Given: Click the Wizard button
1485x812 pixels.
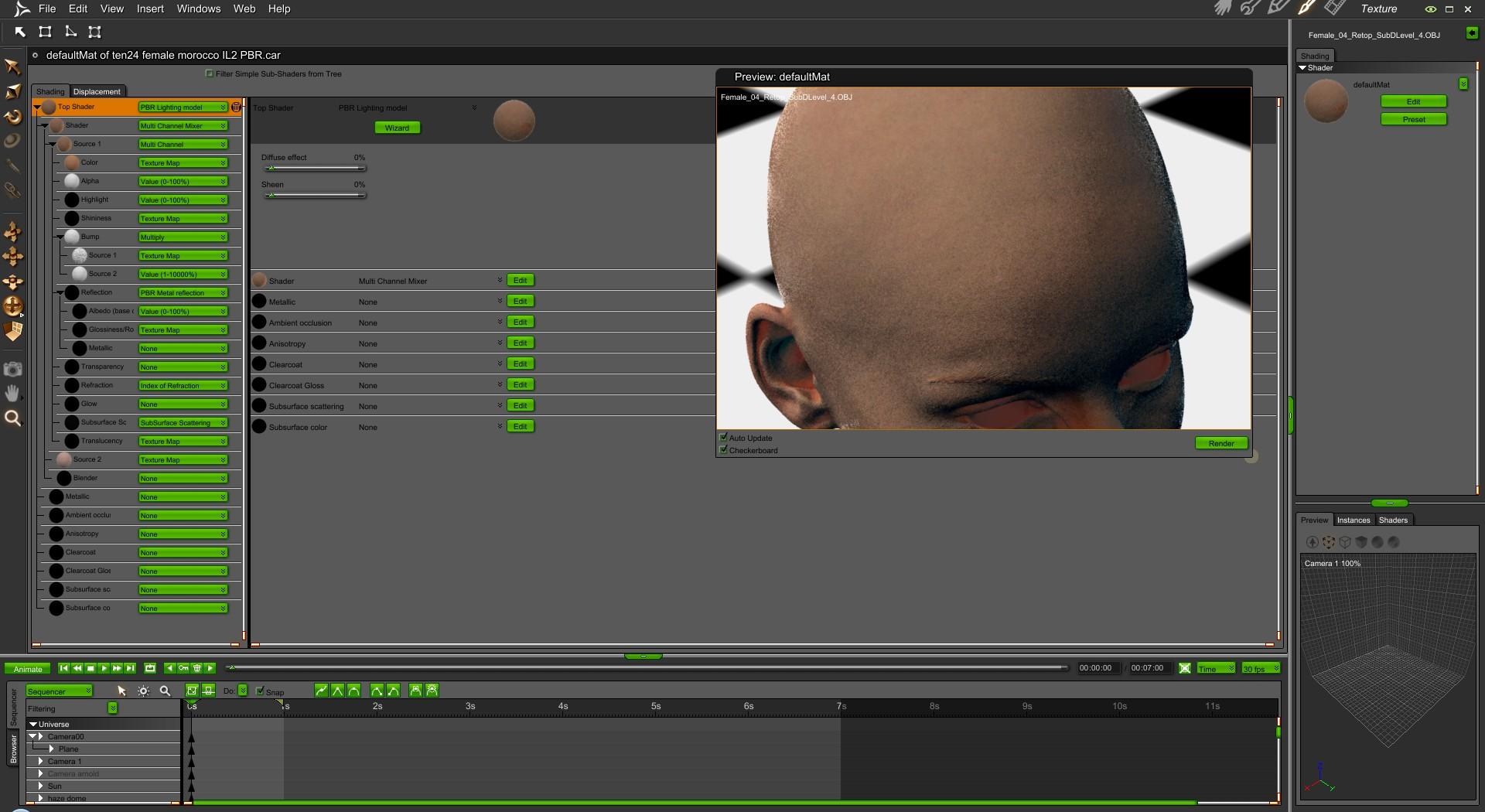Looking at the screenshot, I should pyautogui.click(x=398, y=128).
